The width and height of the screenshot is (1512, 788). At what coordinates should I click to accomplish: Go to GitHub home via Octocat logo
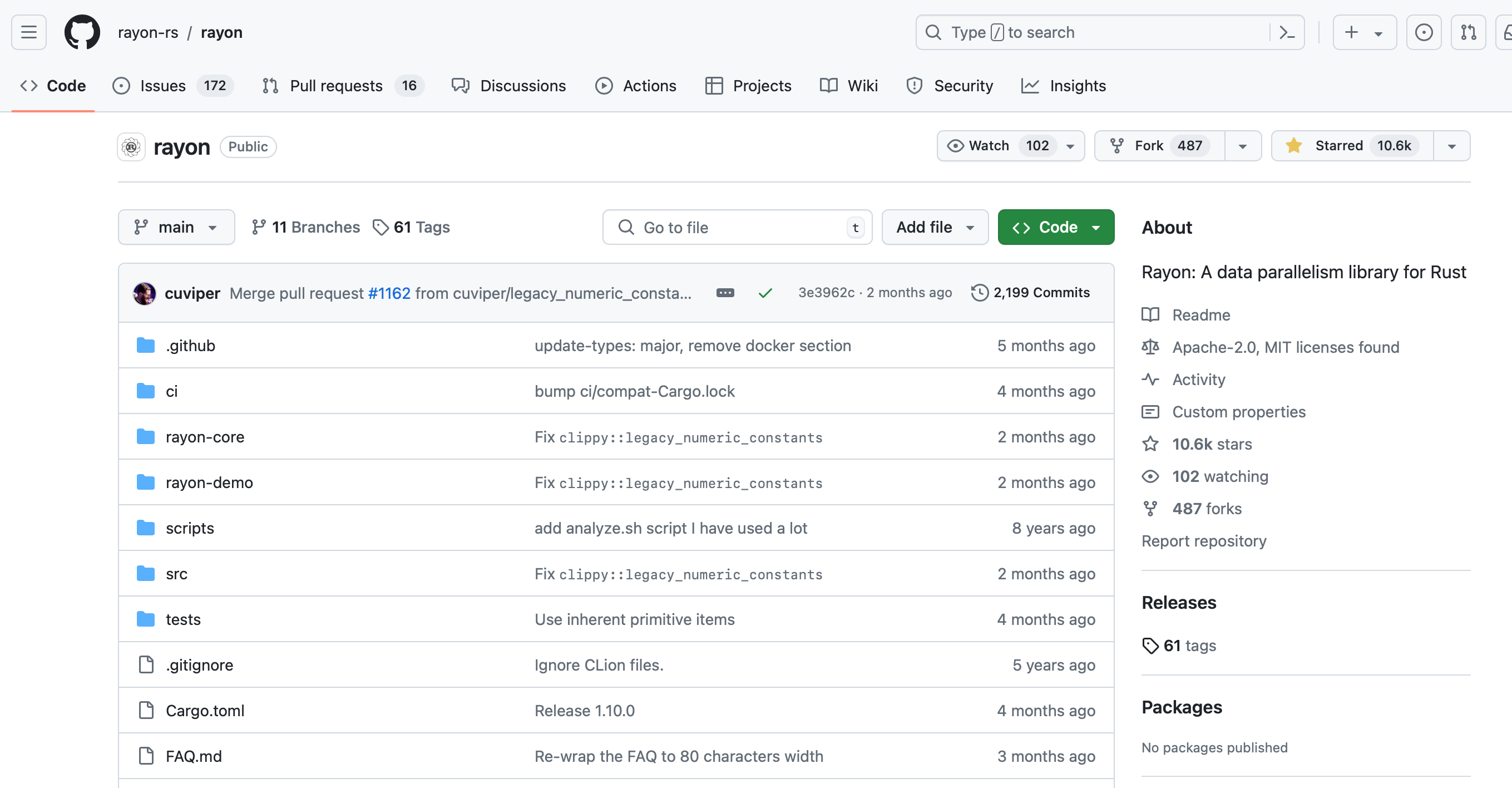(x=82, y=32)
